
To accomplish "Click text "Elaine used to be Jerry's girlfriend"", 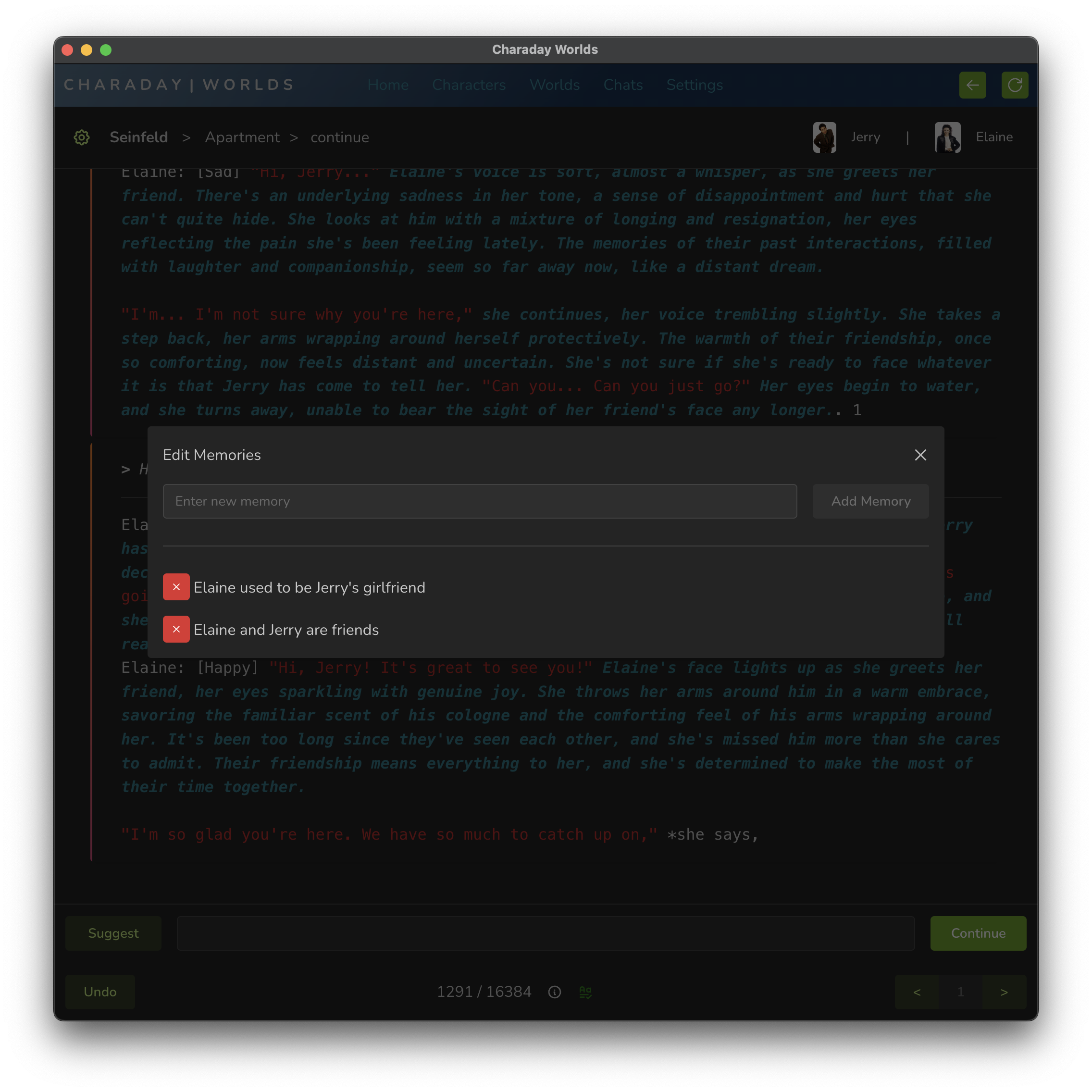I will [x=309, y=587].
